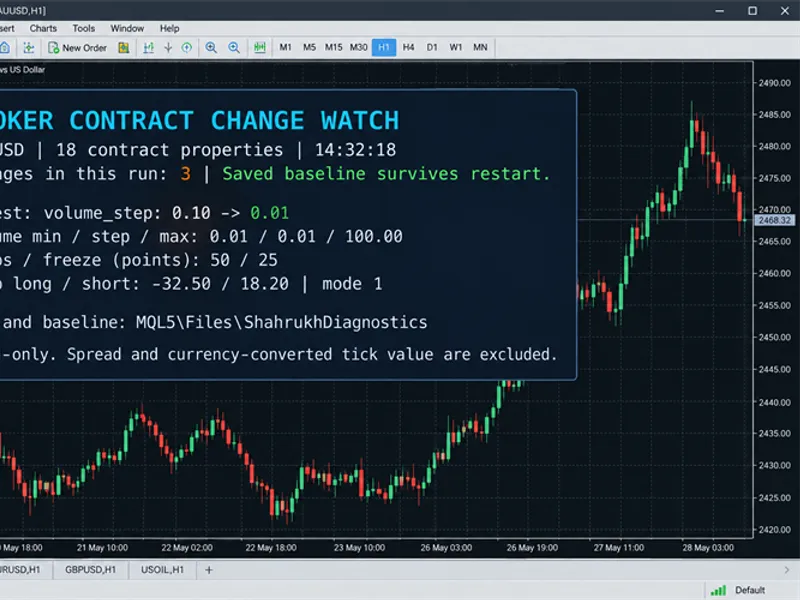800x600 pixels.
Task: Zoom out the chart with second magnifier
Action: coord(234,48)
